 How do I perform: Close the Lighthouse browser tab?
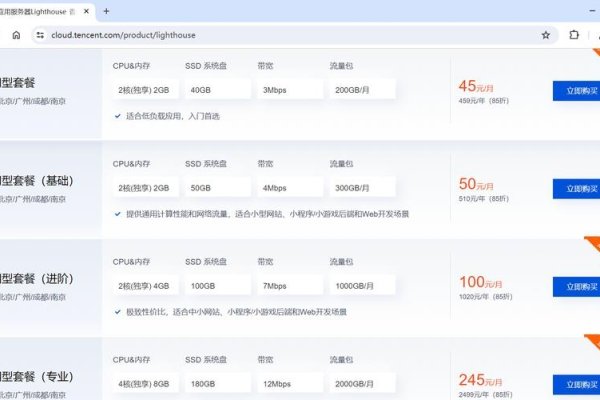coord(86,11)
